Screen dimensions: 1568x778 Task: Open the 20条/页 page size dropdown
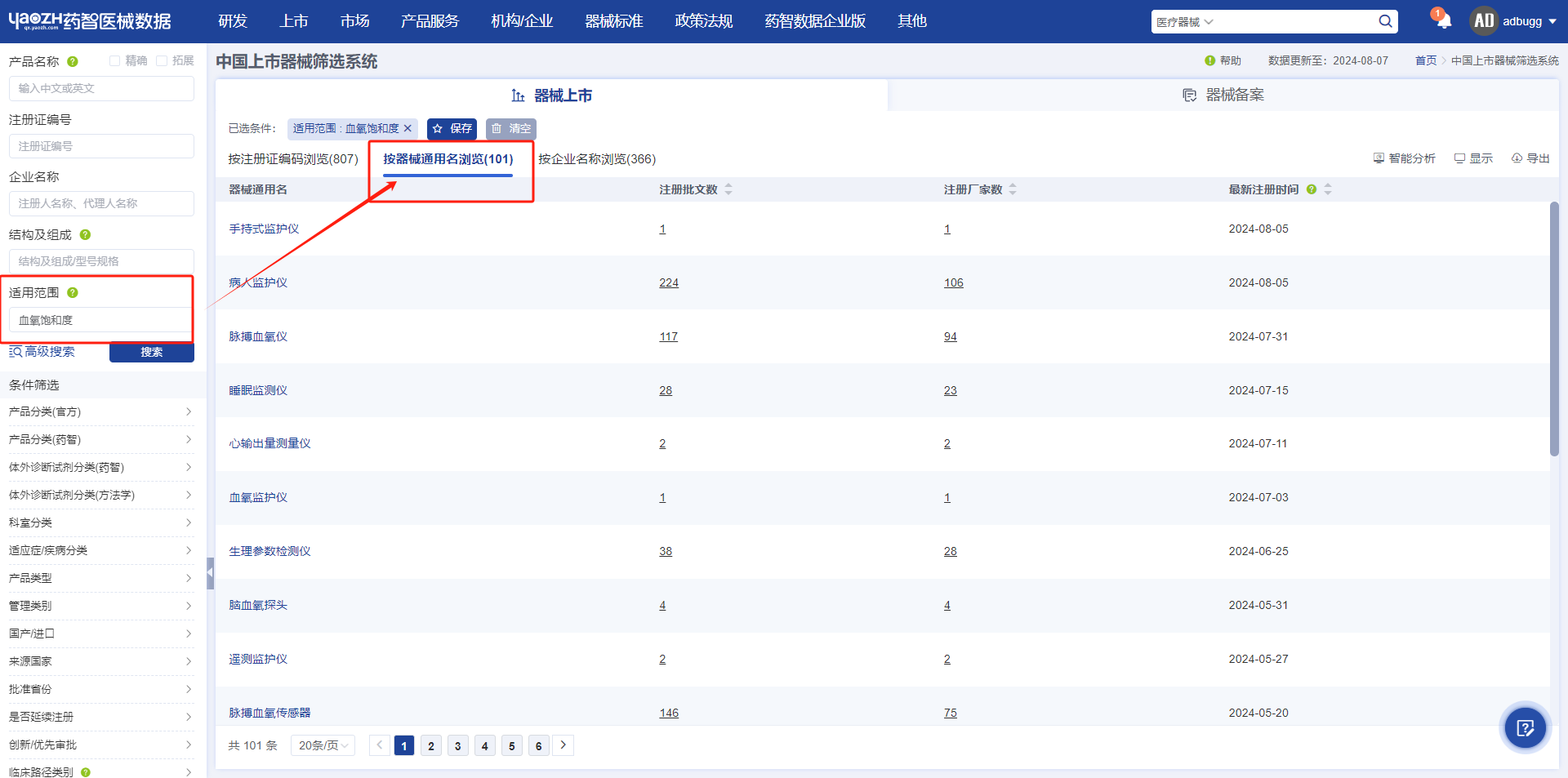click(x=323, y=745)
